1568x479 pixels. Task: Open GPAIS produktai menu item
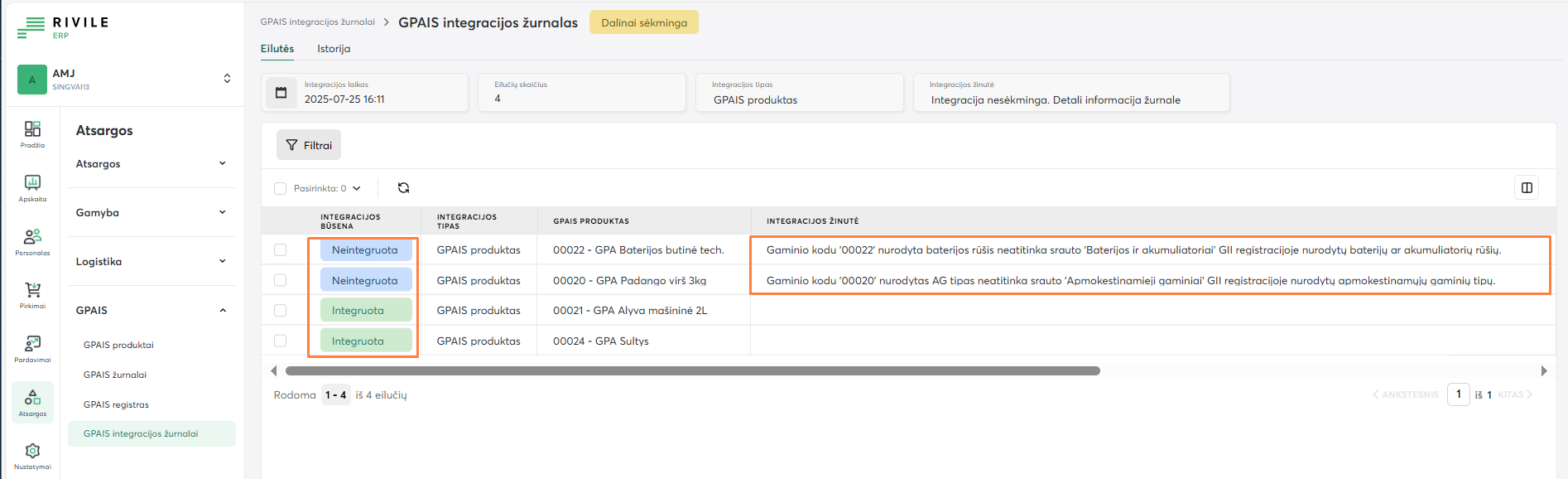tap(118, 346)
